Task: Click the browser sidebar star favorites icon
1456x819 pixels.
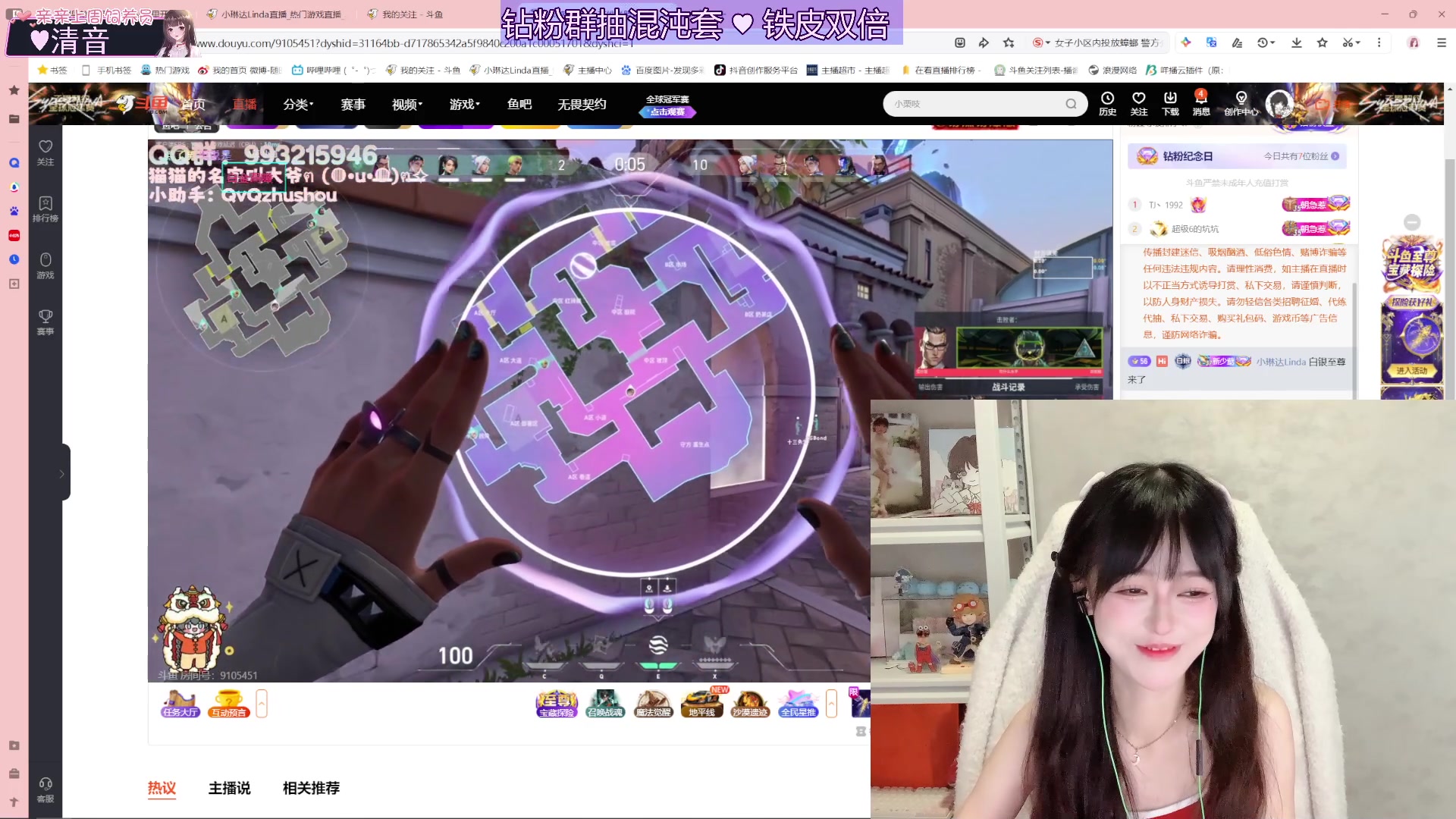Action: click(x=14, y=90)
